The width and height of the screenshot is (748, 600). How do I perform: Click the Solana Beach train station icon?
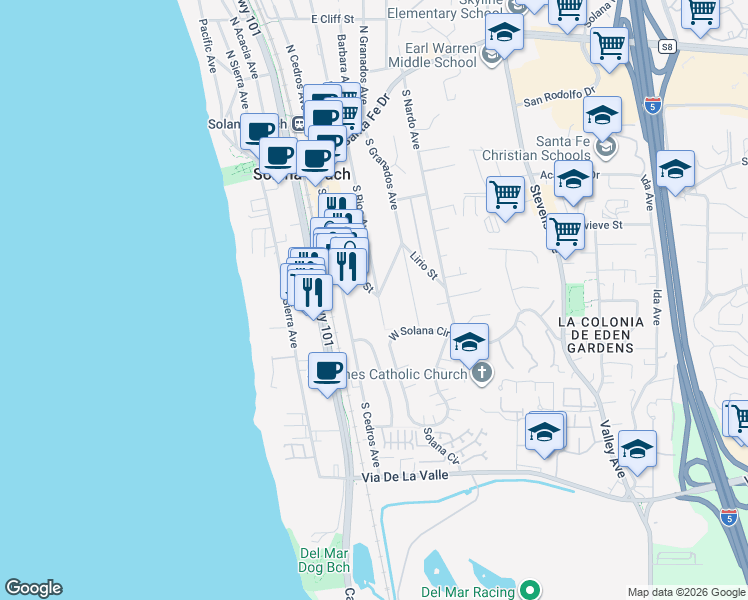299,124
